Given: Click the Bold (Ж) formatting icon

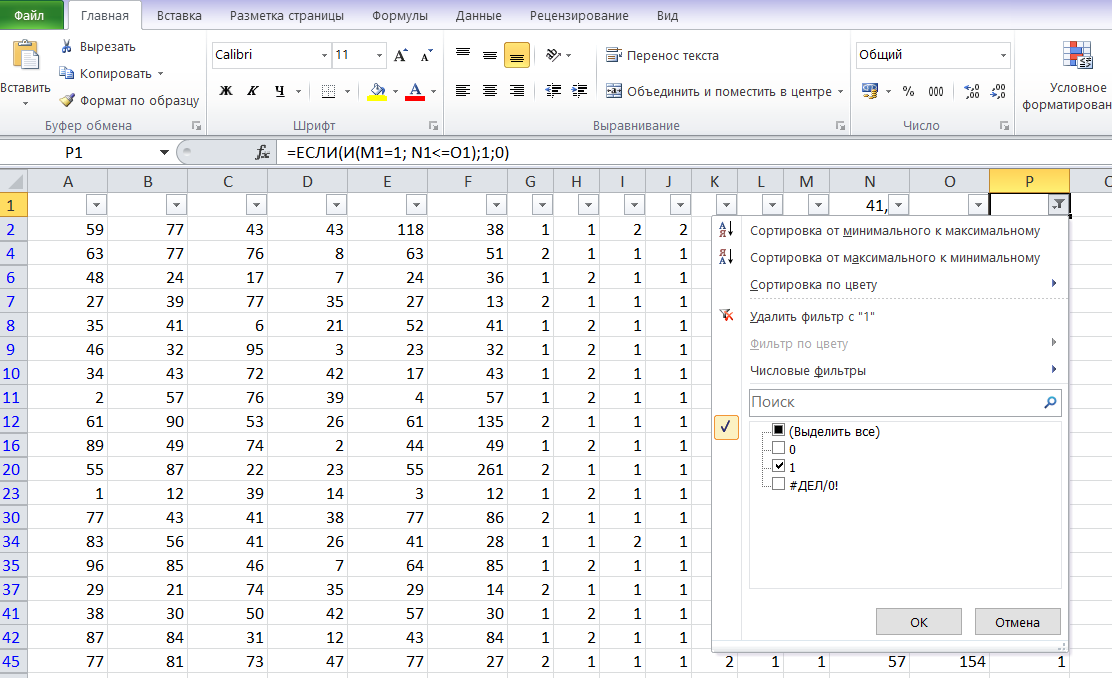Looking at the screenshot, I should click(x=226, y=91).
